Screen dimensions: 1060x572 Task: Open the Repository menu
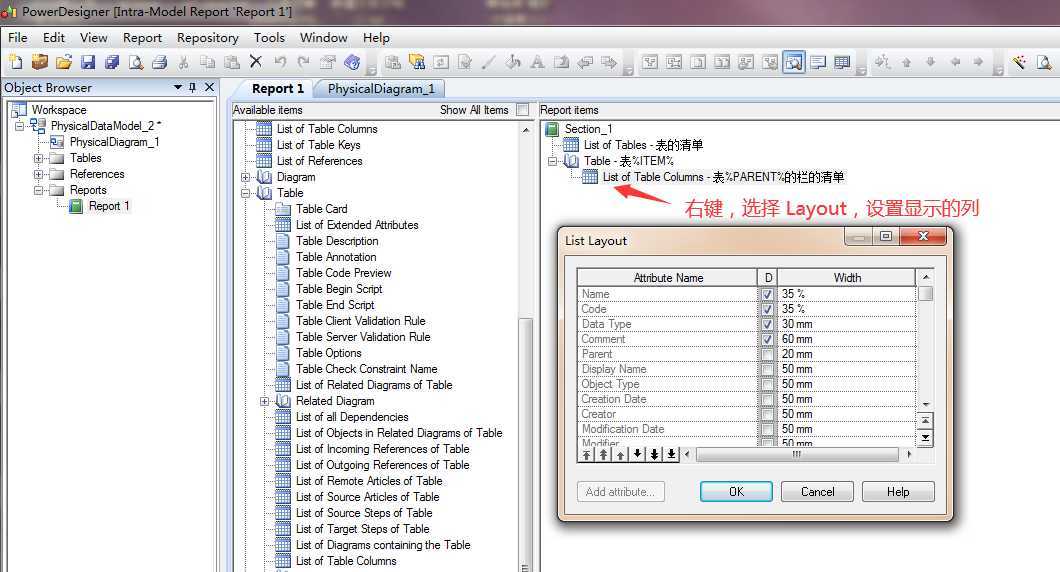208,38
